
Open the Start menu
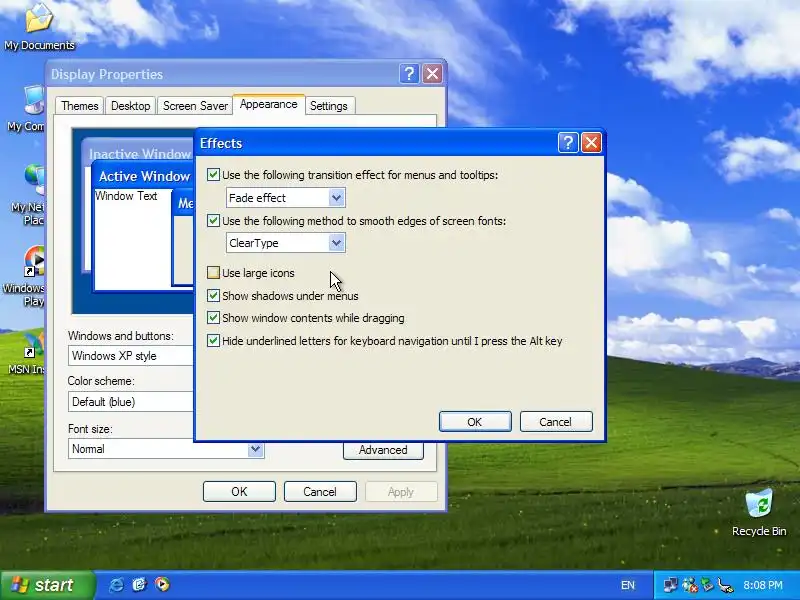[47, 585]
